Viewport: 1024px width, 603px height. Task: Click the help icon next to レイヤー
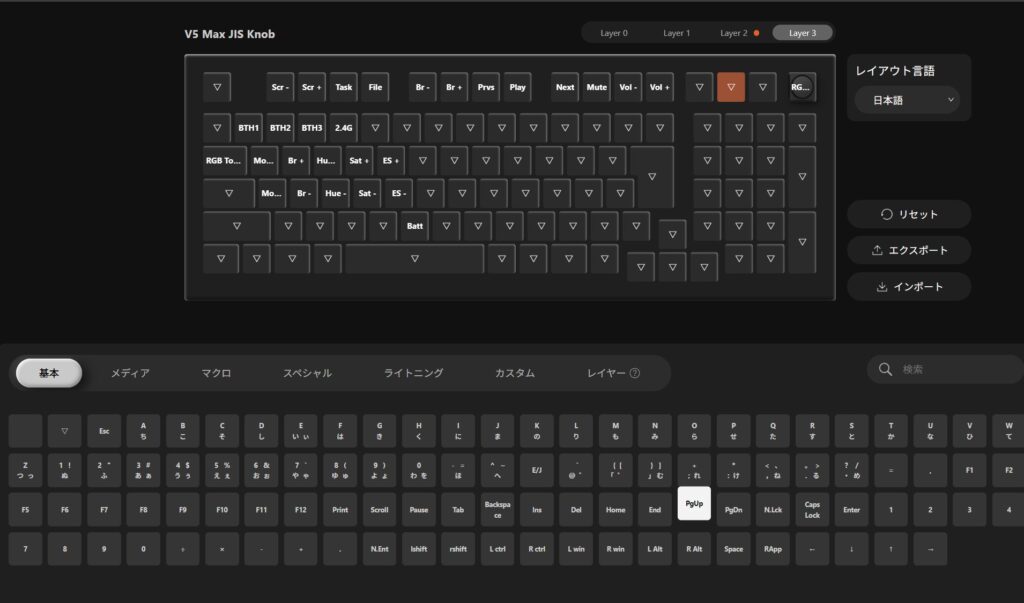[x=634, y=374]
